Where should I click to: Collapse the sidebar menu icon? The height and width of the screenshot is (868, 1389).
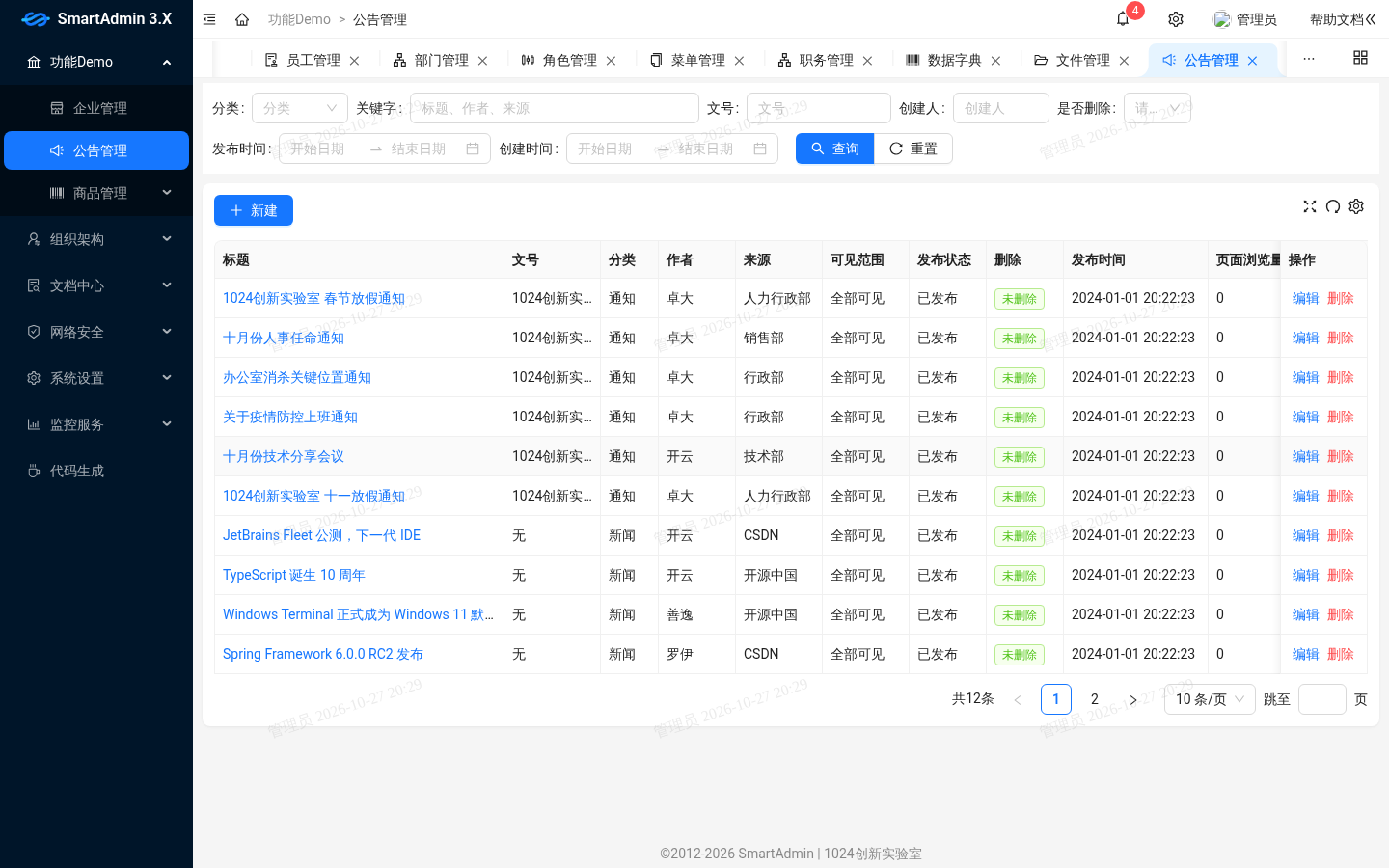(209, 19)
